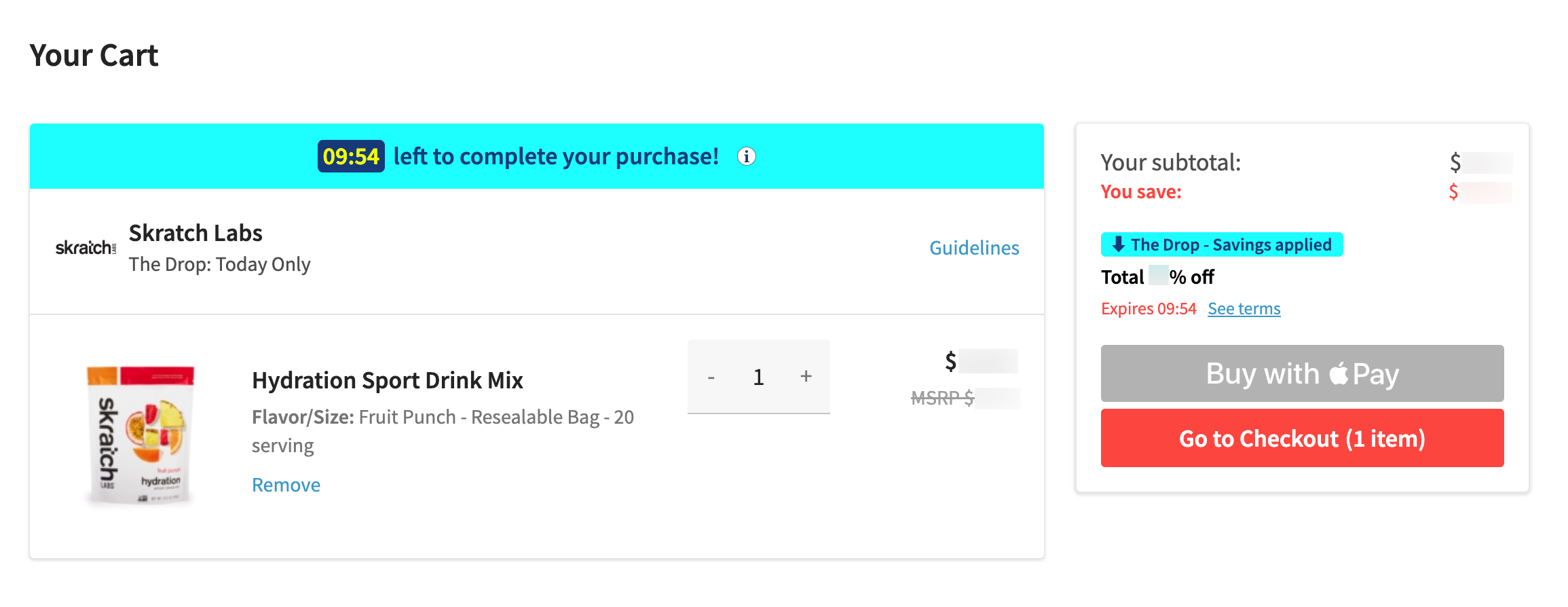1568x607 pixels.
Task: Click the down-arrow icon in The Drop badge
Action: [x=1118, y=244]
